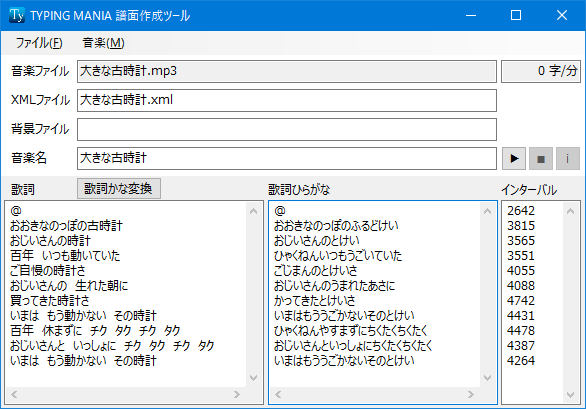Click lyric line おおきなのっぽの古時計

pyautogui.click(x=66, y=226)
